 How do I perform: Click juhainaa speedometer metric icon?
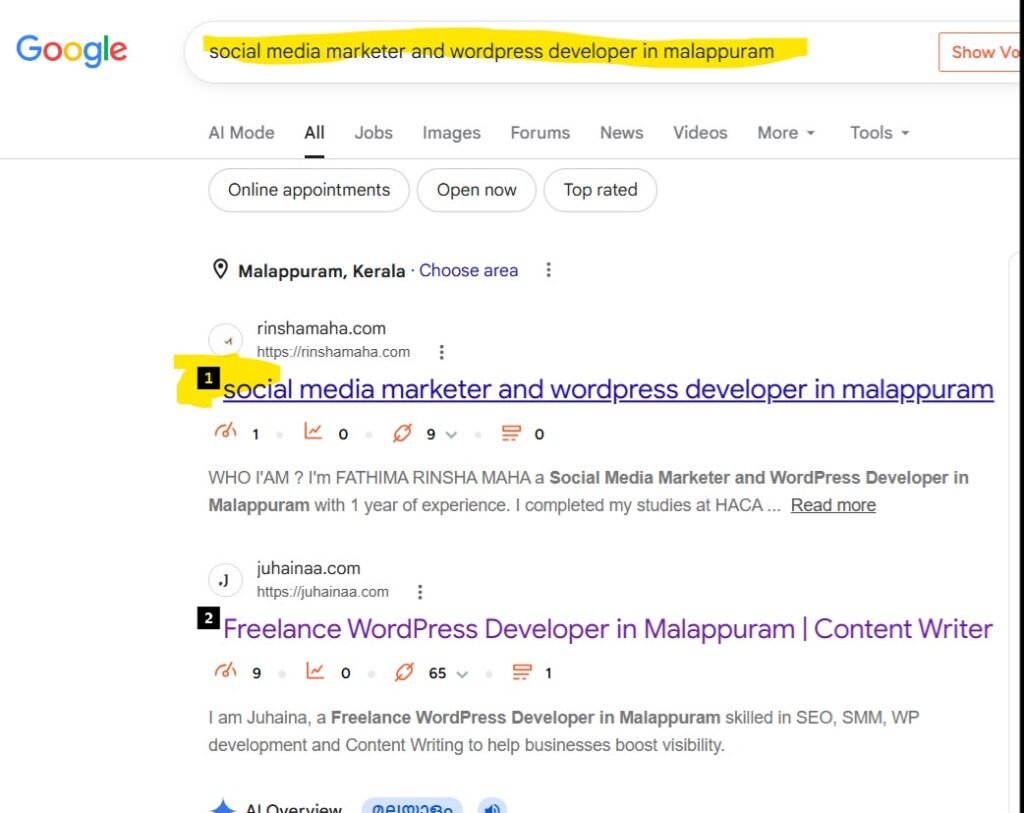click(225, 671)
